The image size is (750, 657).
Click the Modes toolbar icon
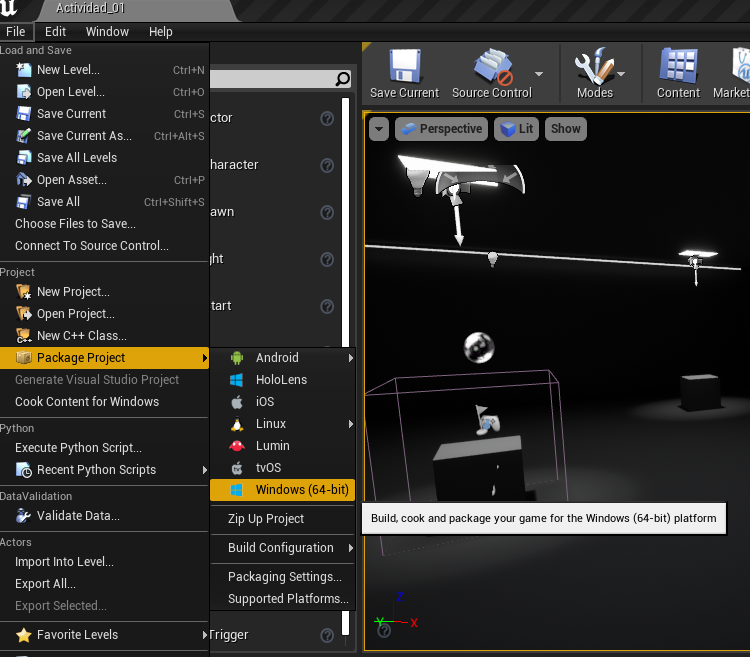coord(594,69)
